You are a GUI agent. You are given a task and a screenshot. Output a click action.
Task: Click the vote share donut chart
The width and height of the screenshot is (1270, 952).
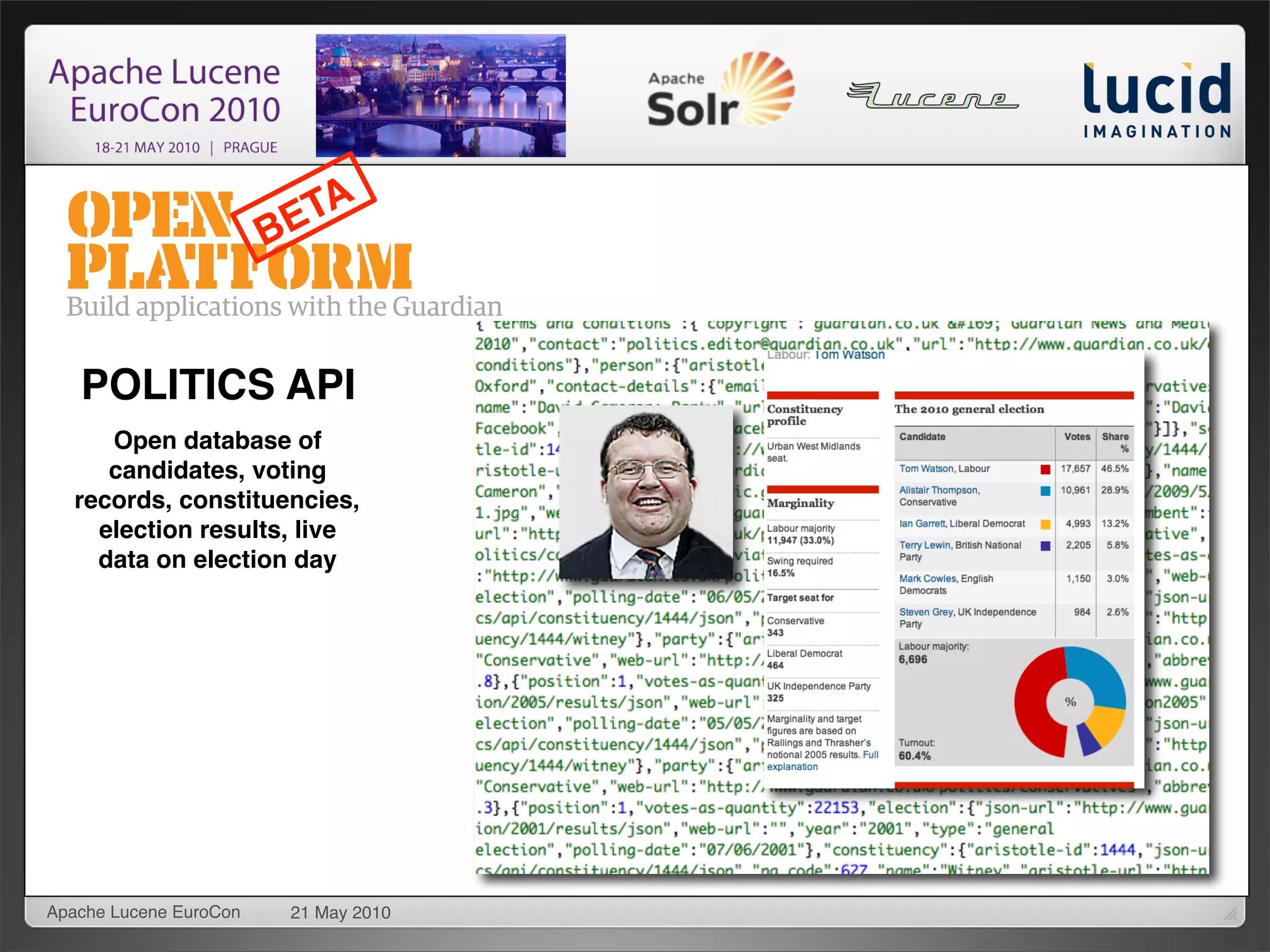tap(1070, 702)
